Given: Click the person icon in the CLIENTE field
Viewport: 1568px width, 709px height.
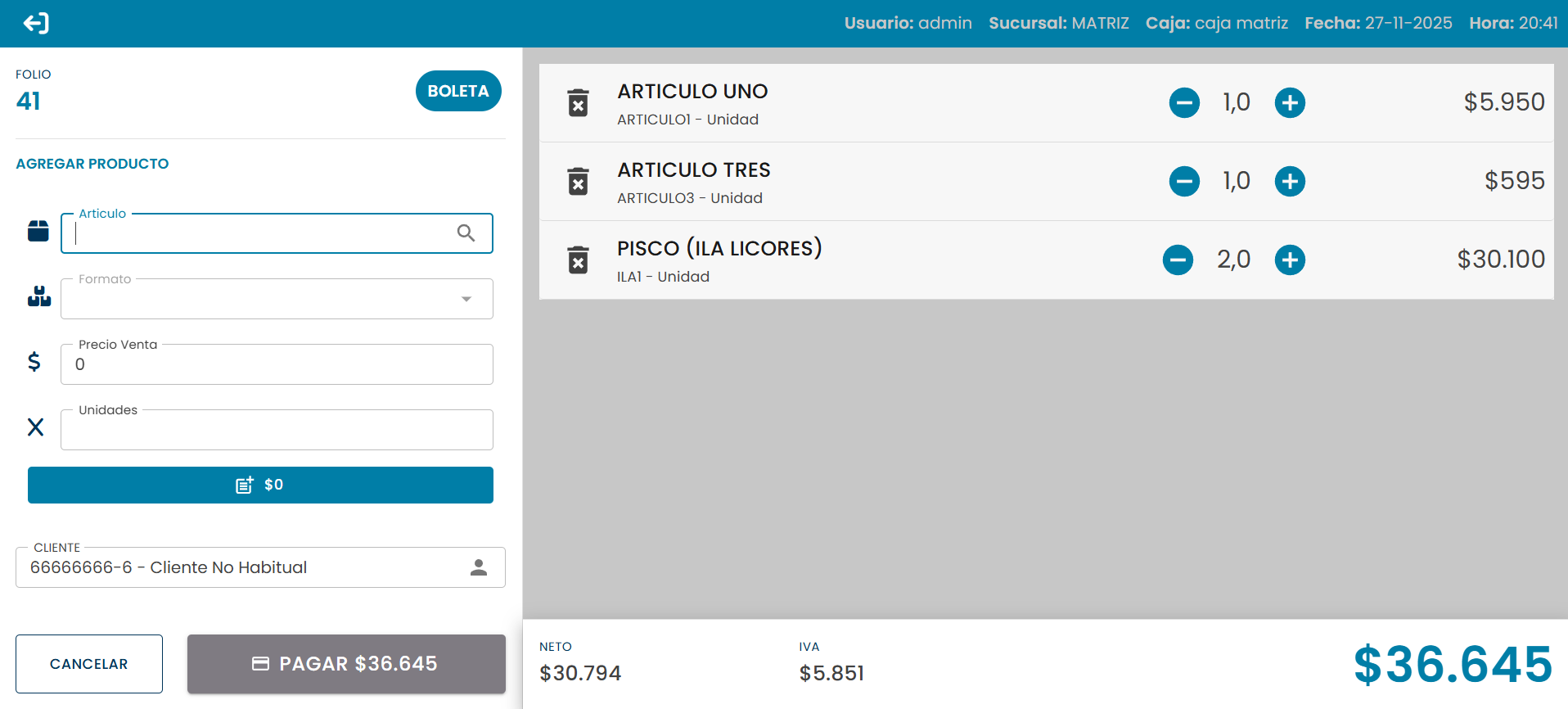Looking at the screenshot, I should click(x=478, y=567).
